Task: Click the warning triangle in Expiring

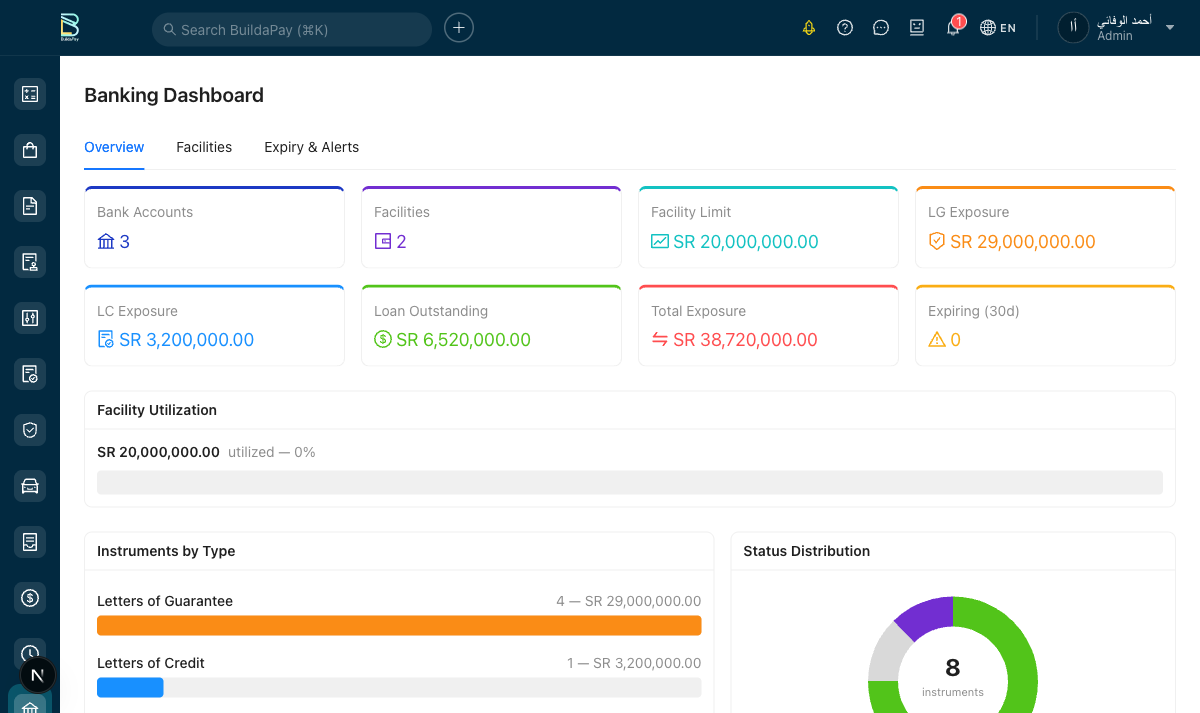Action: coord(937,340)
